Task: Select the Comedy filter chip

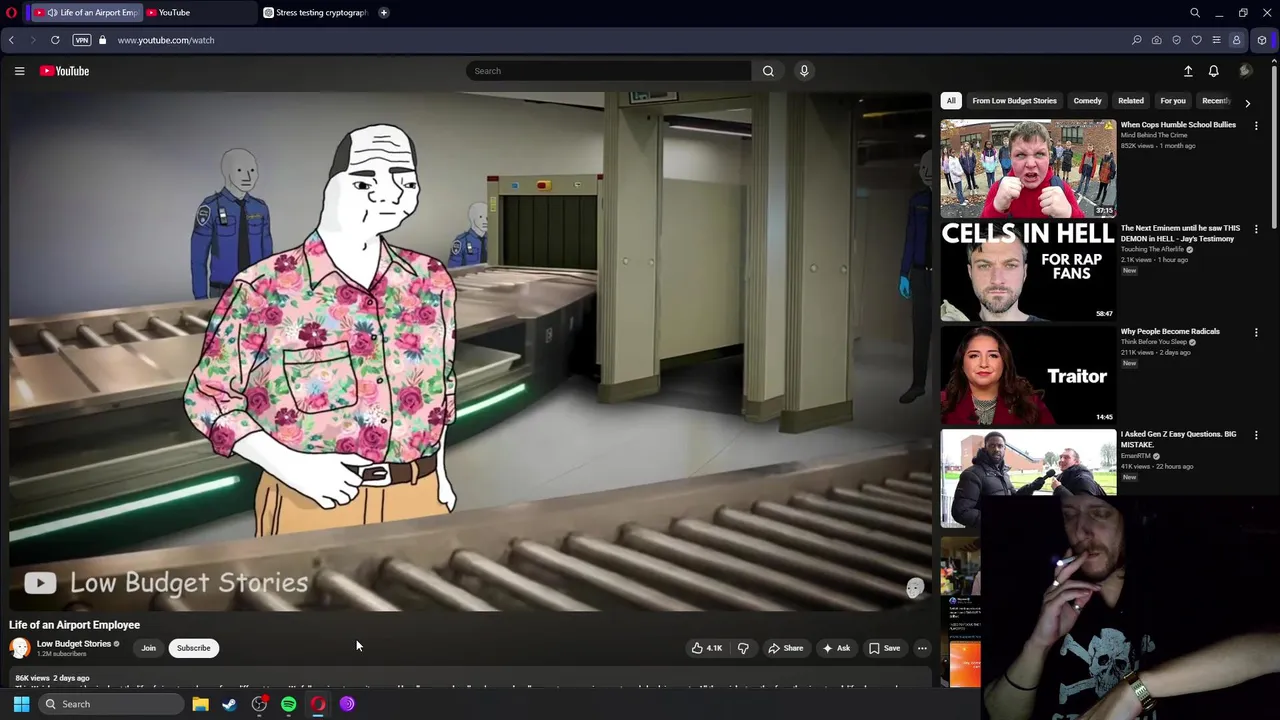Action: tap(1087, 101)
